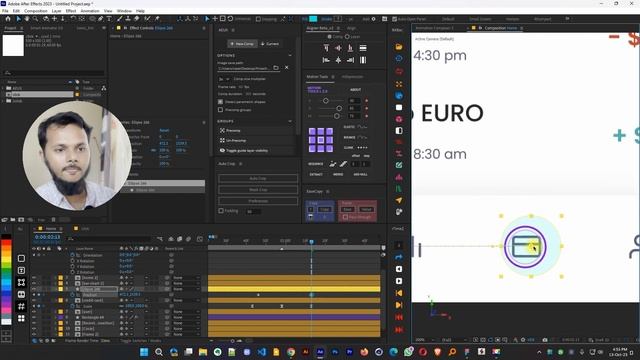Click the blue curved arrow icon in second KBar
The height and width of the screenshot is (360, 640).
[399, 257]
